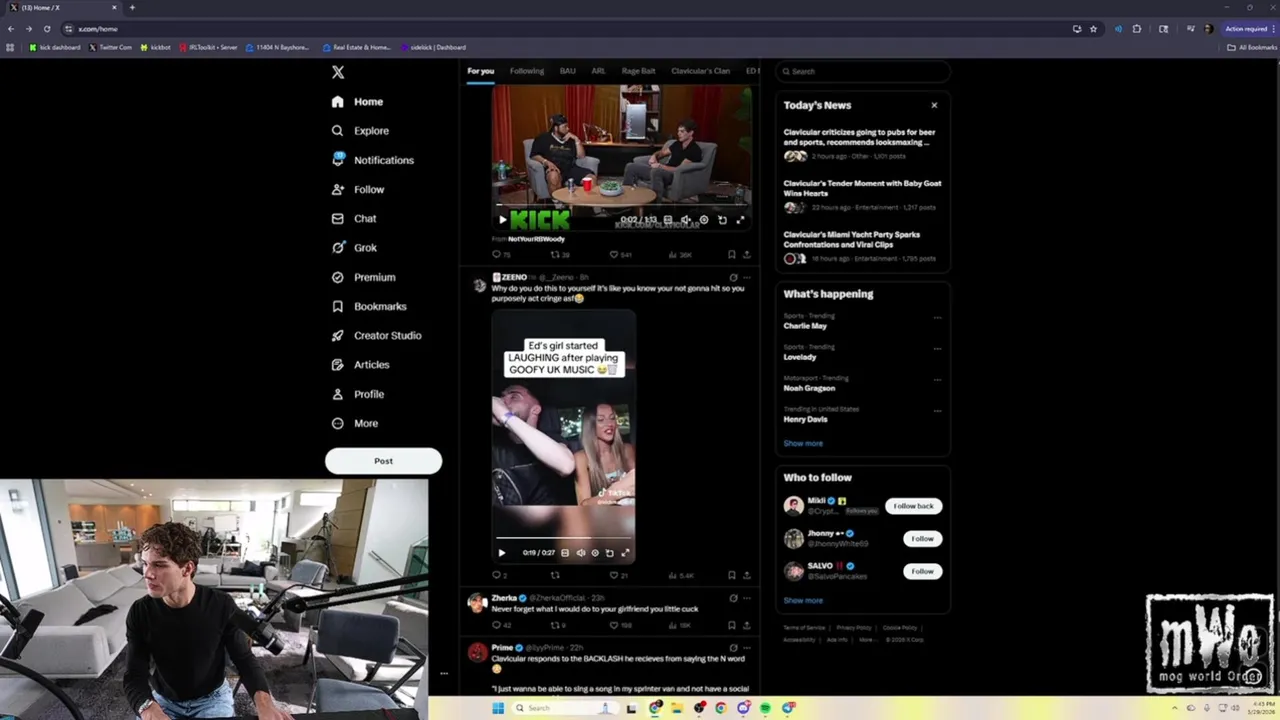Open Chat from the sidebar

point(354,218)
